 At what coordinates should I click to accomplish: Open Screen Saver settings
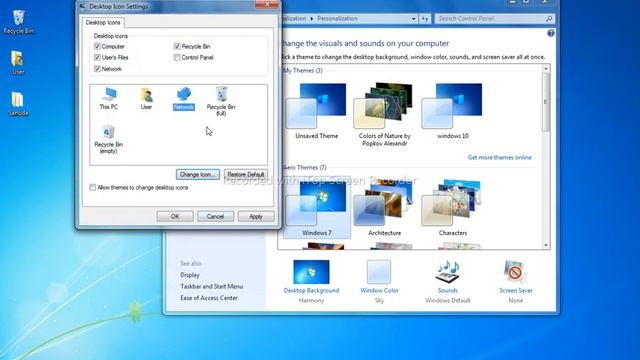(x=516, y=282)
